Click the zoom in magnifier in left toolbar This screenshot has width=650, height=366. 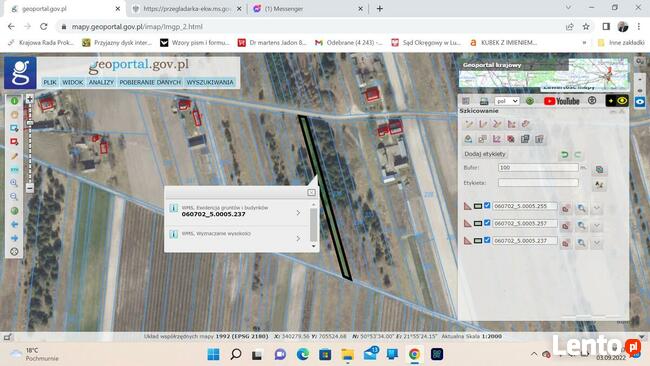14,183
